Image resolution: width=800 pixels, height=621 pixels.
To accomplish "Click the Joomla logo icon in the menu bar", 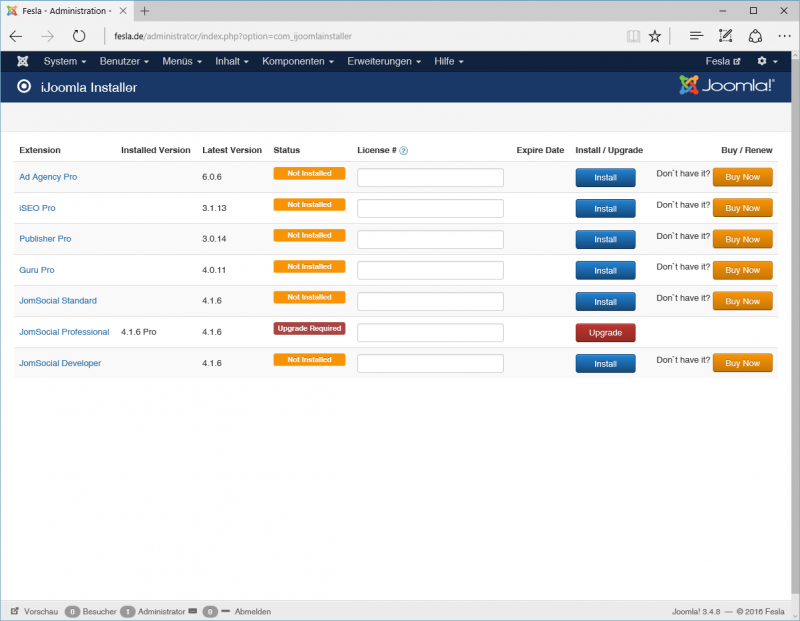I will [22, 61].
